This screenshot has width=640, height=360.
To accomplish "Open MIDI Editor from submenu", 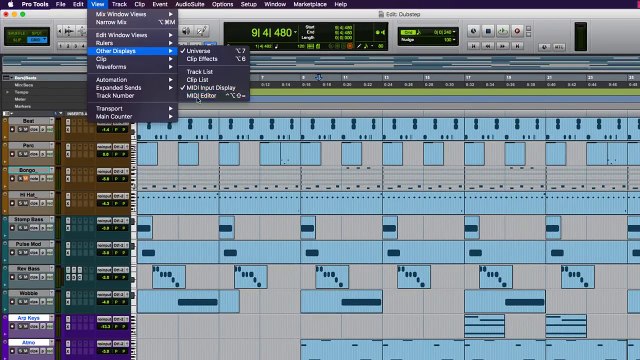I will (214, 96).
